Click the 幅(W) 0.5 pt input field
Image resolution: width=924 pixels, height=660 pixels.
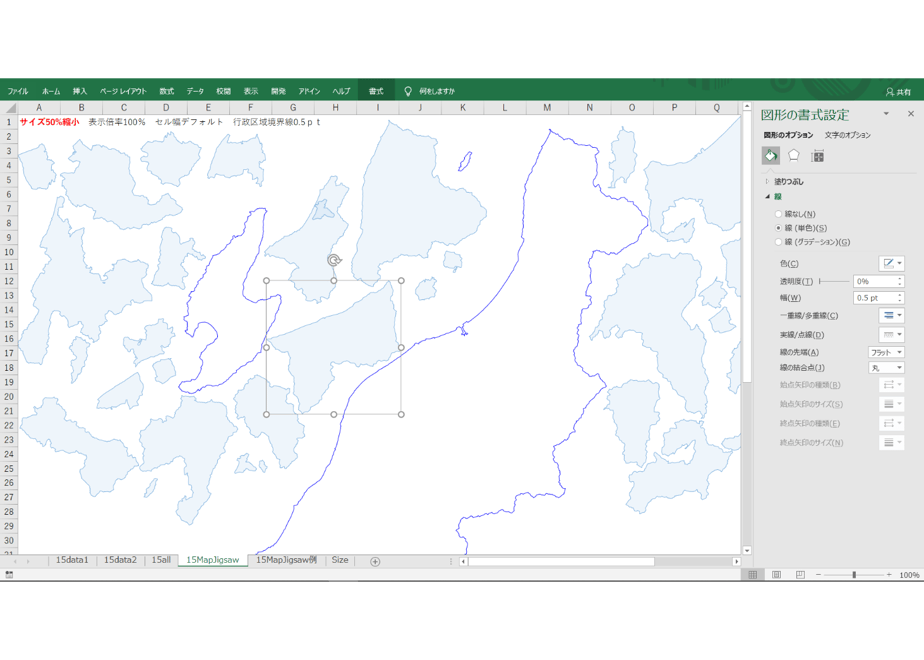click(874, 298)
